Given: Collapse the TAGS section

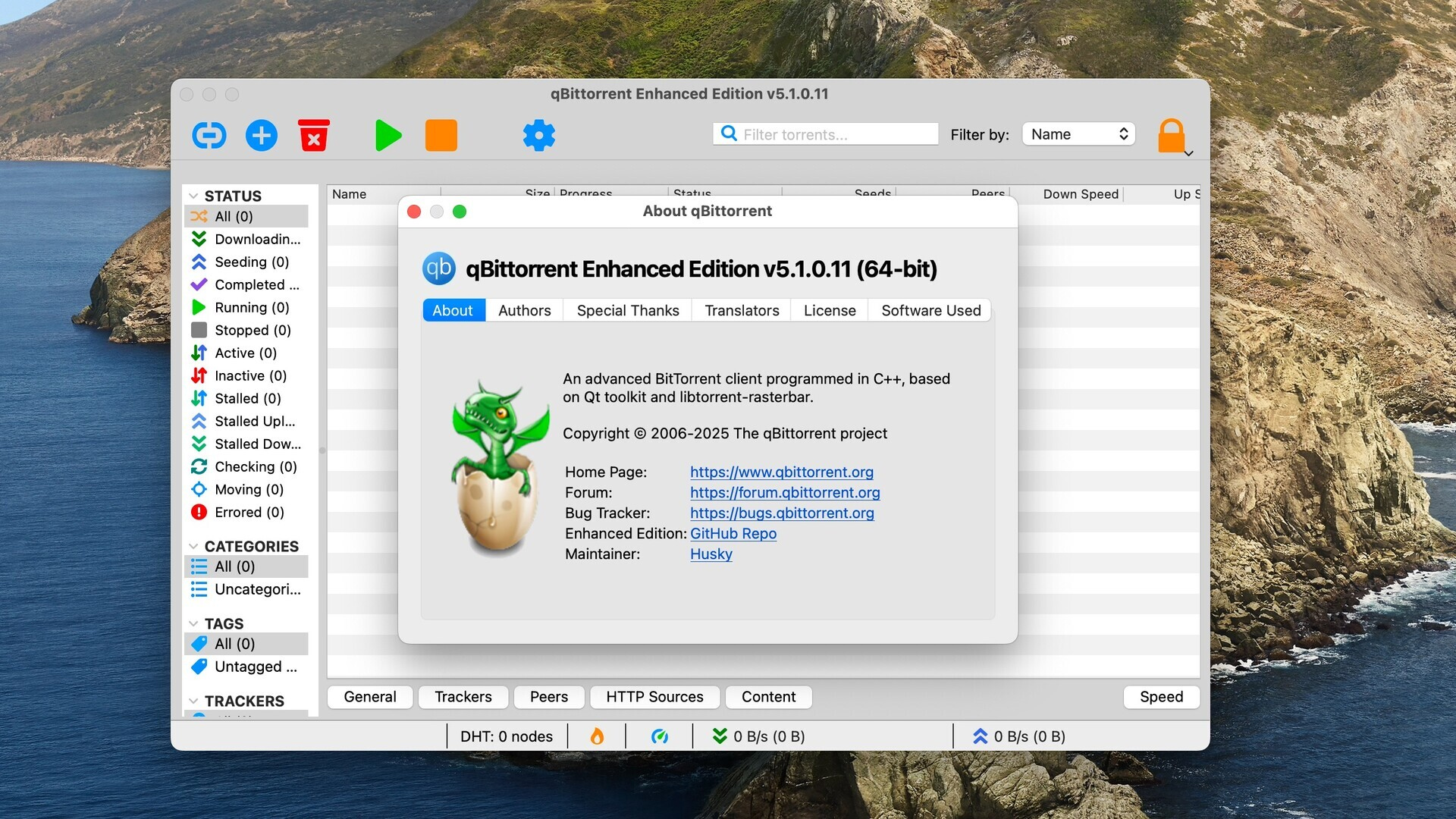Looking at the screenshot, I should tap(193, 623).
